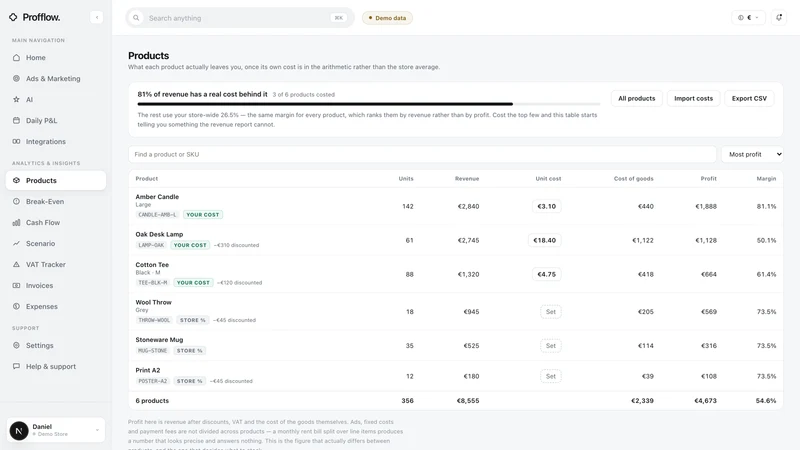Viewport: 800px width, 450px height.
Task: Edit Amber Candle unit cost €3.10
Action: [x=546, y=206]
